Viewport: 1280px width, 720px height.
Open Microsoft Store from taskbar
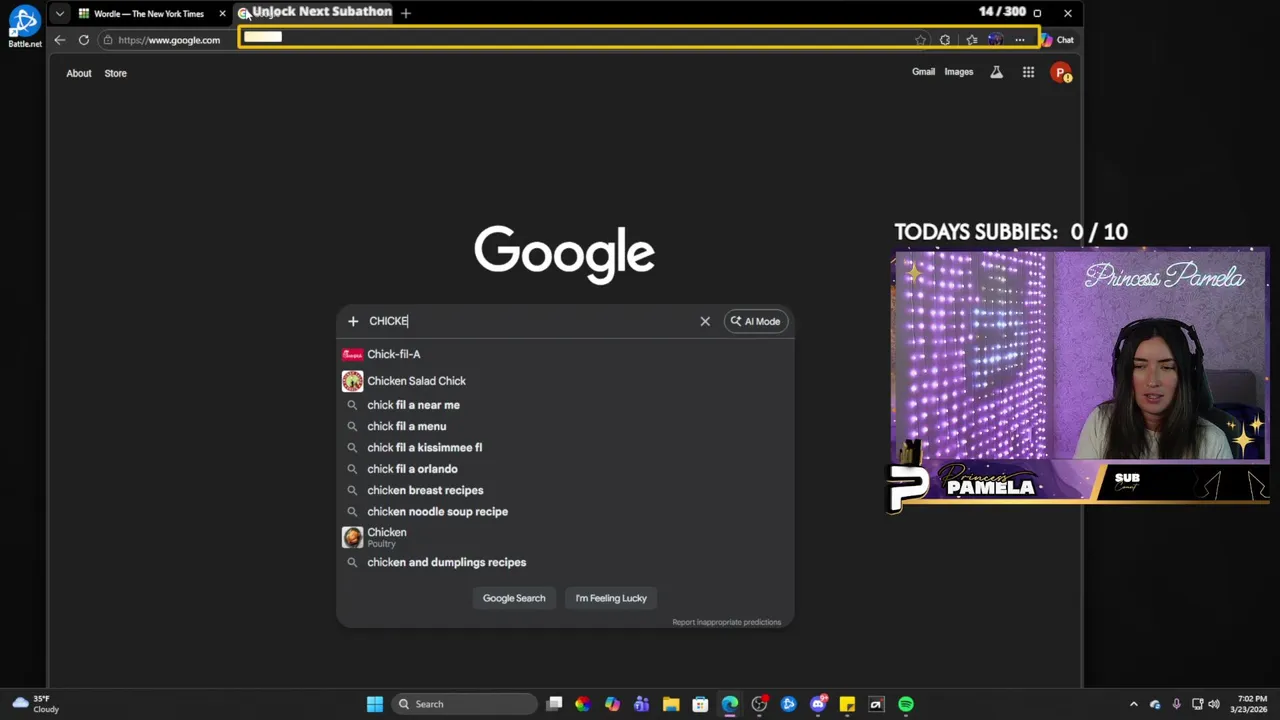point(700,704)
